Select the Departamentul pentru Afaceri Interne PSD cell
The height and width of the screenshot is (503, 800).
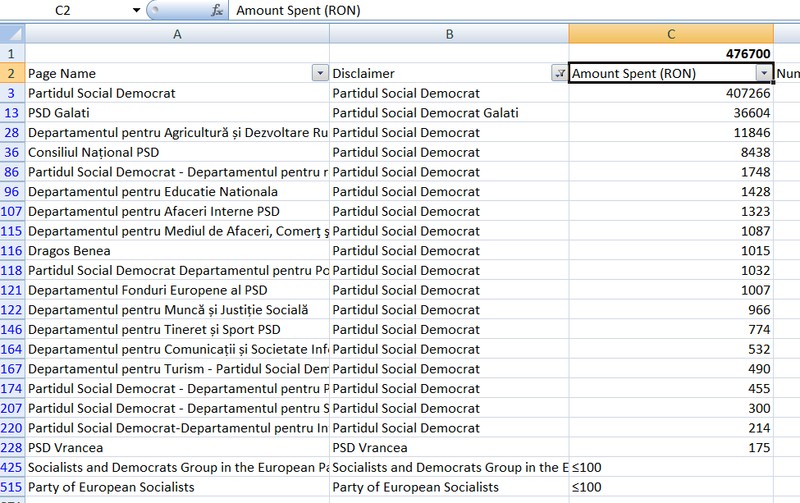[x=177, y=212]
